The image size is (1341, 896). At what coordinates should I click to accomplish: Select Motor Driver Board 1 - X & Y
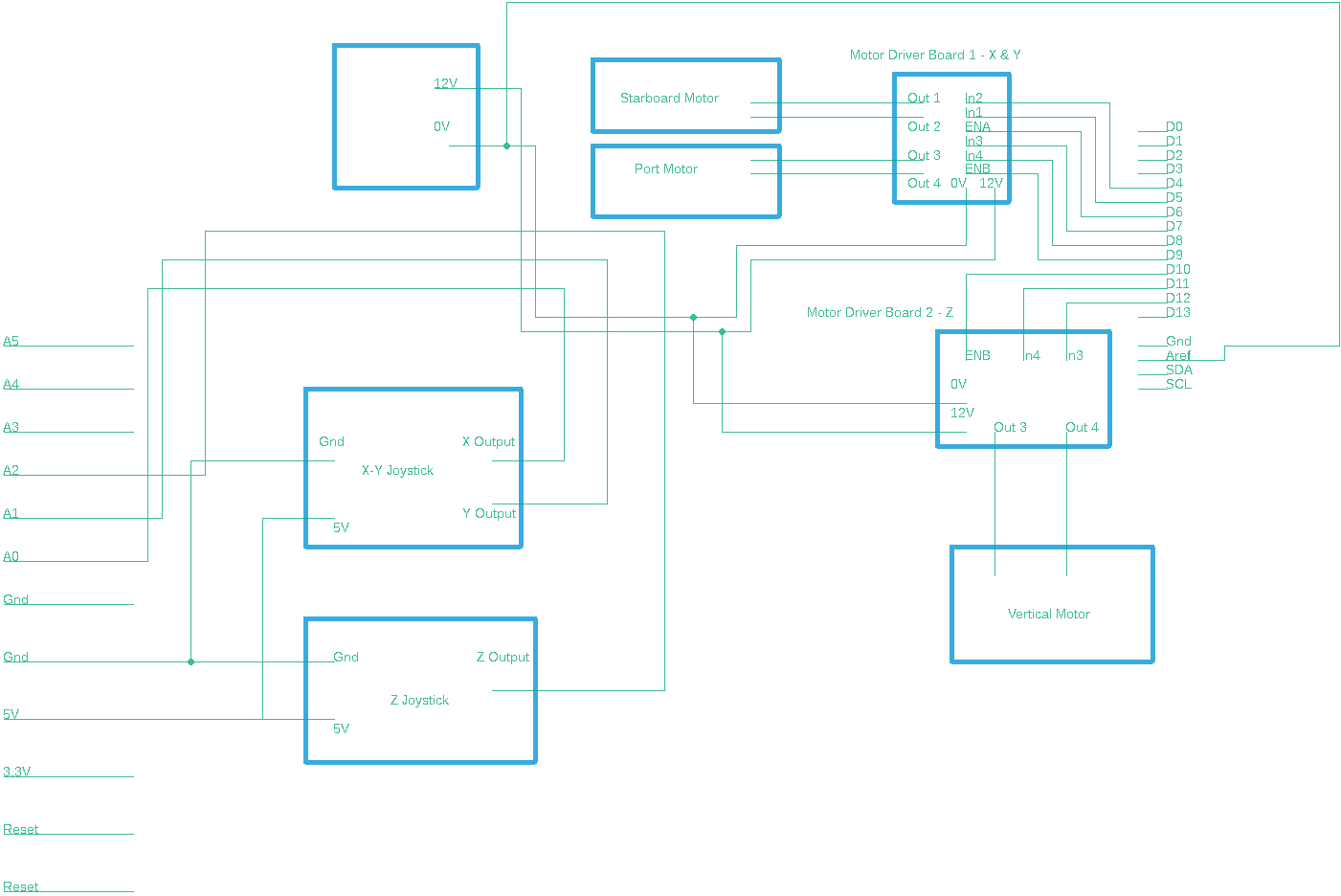click(x=951, y=139)
